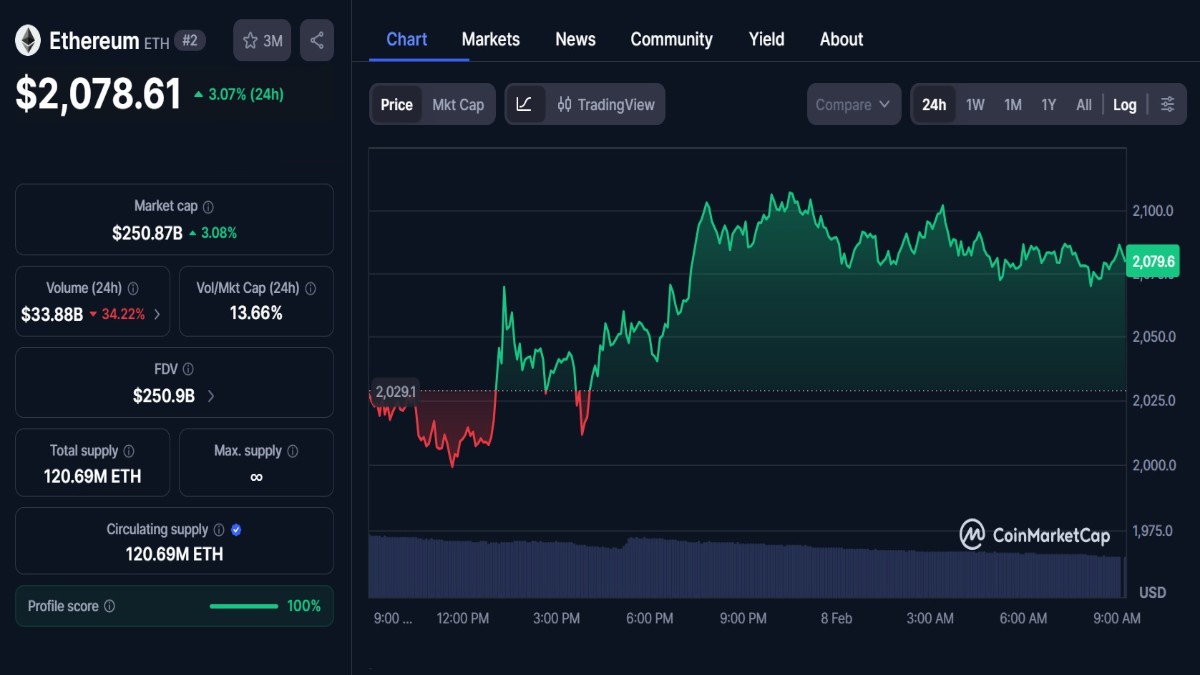Click FDV info icon
This screenshot has width=1200, height=675.
point(188,369)
